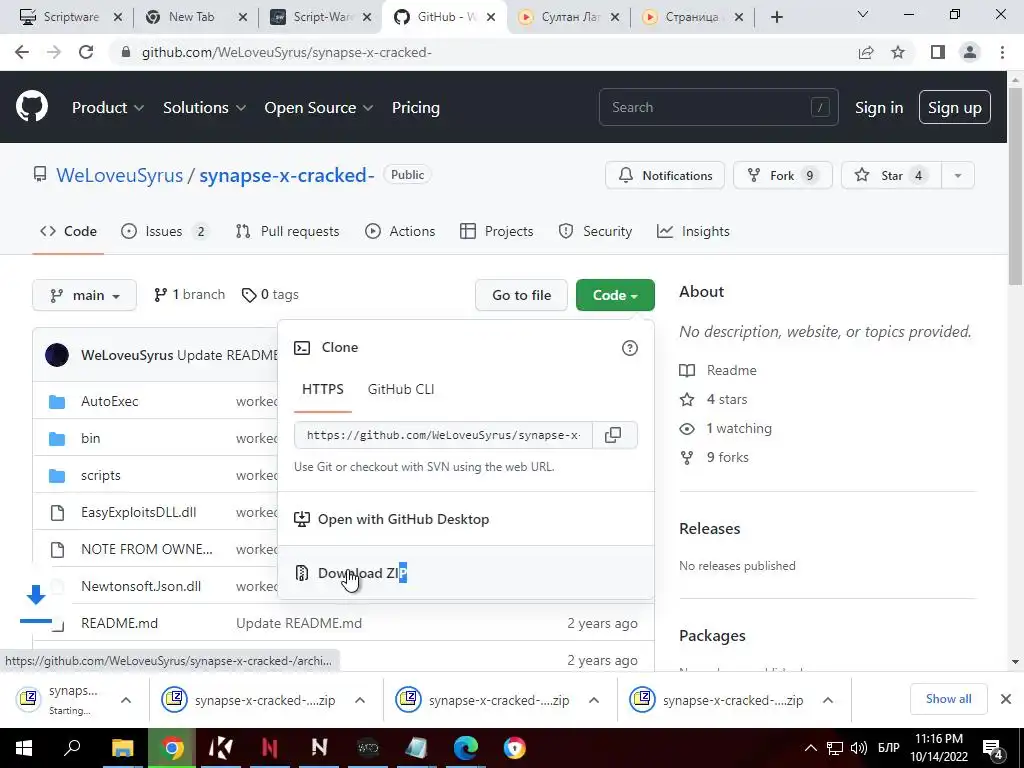1024x768 pixels.
Task: Open the notification center icon
Action: pos(993,748)
